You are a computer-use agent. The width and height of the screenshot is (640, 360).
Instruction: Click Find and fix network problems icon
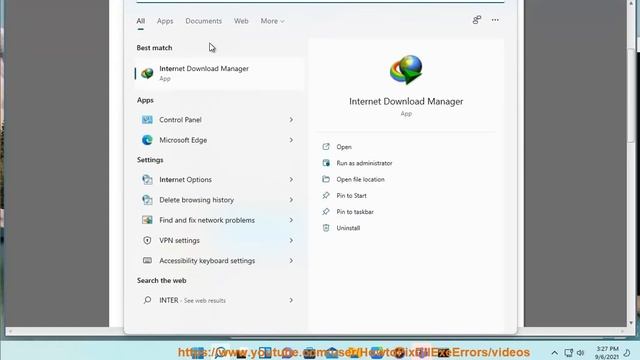click(147, 220)
